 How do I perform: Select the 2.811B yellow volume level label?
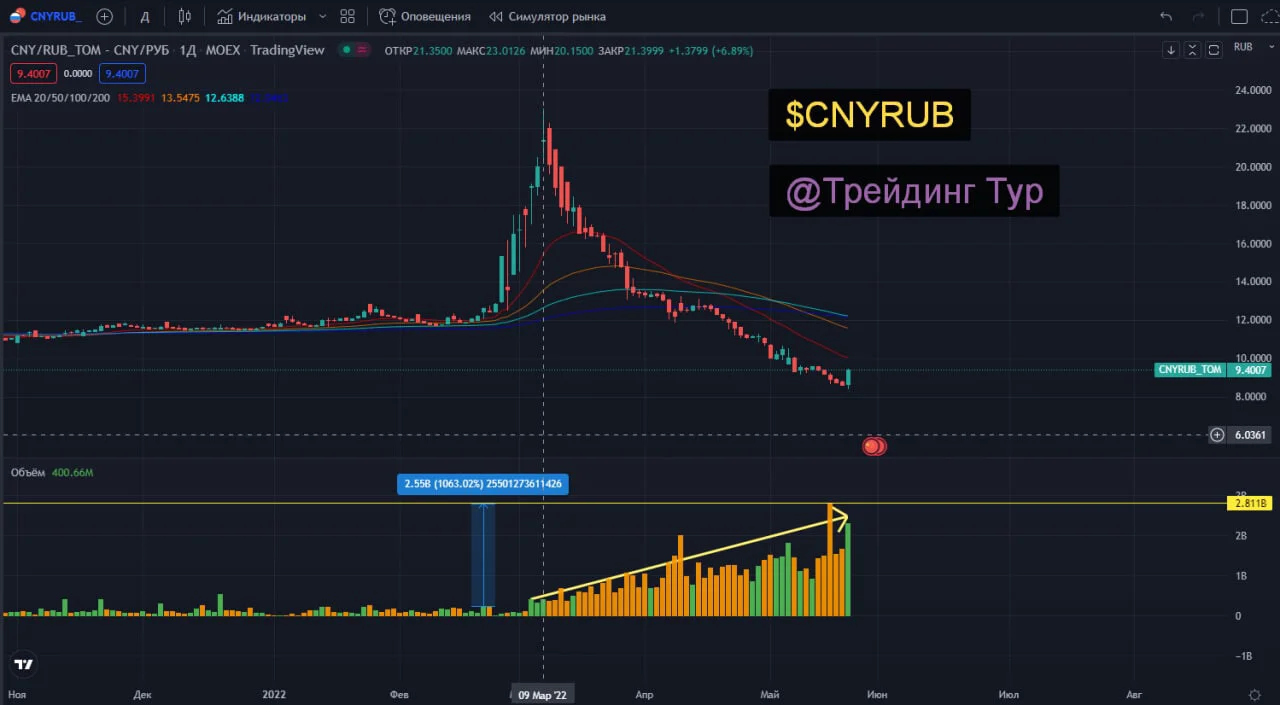pos(1250,504)
